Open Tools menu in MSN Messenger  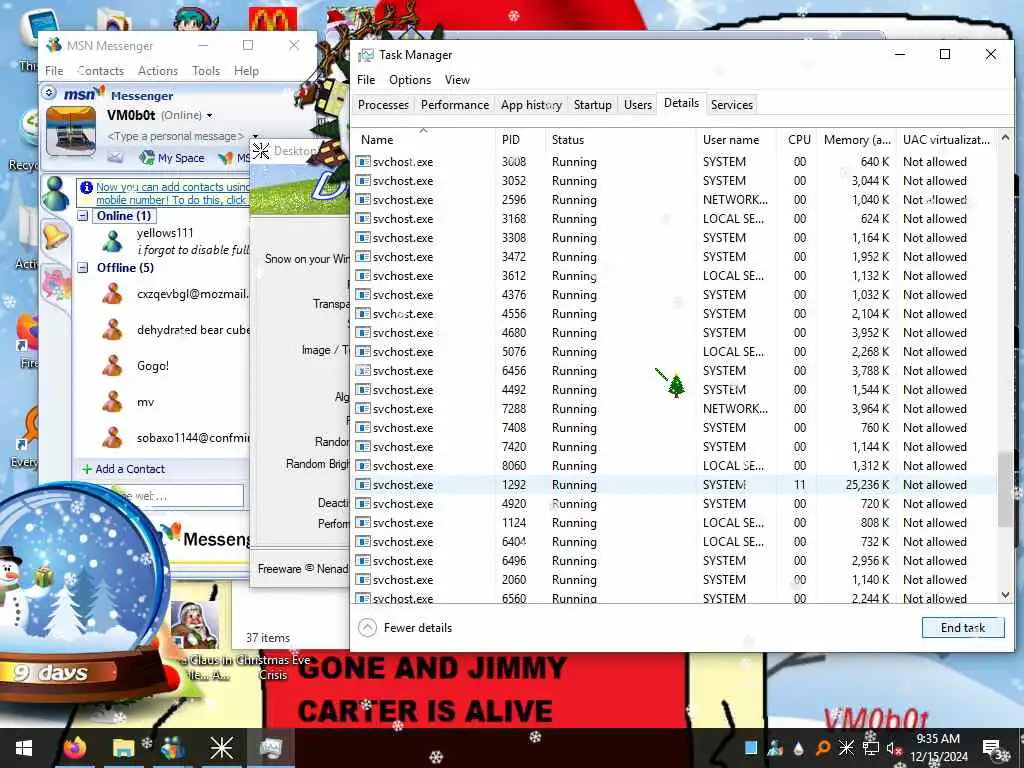pos(206,71)
